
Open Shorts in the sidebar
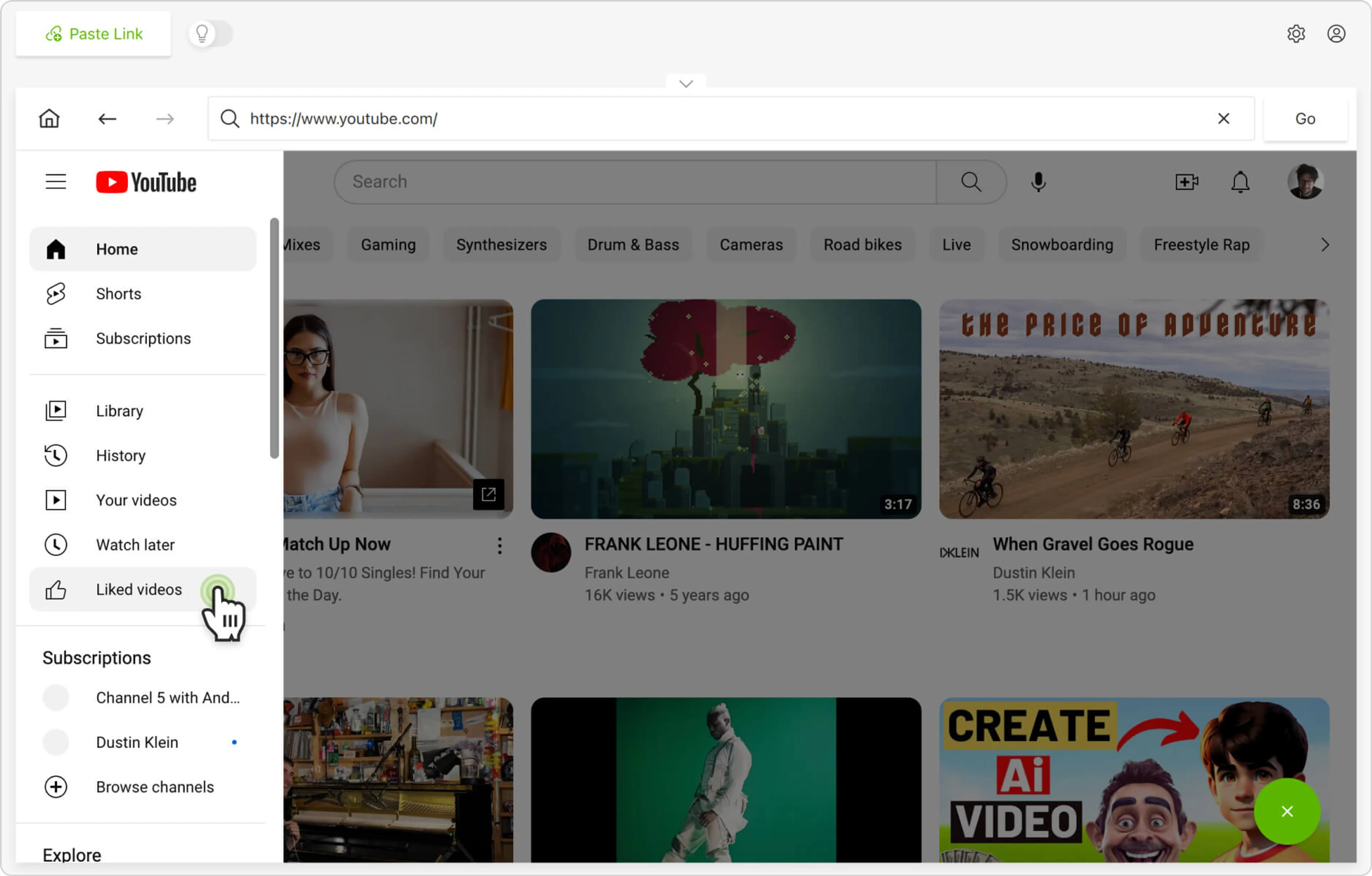(x=118, y=293)
